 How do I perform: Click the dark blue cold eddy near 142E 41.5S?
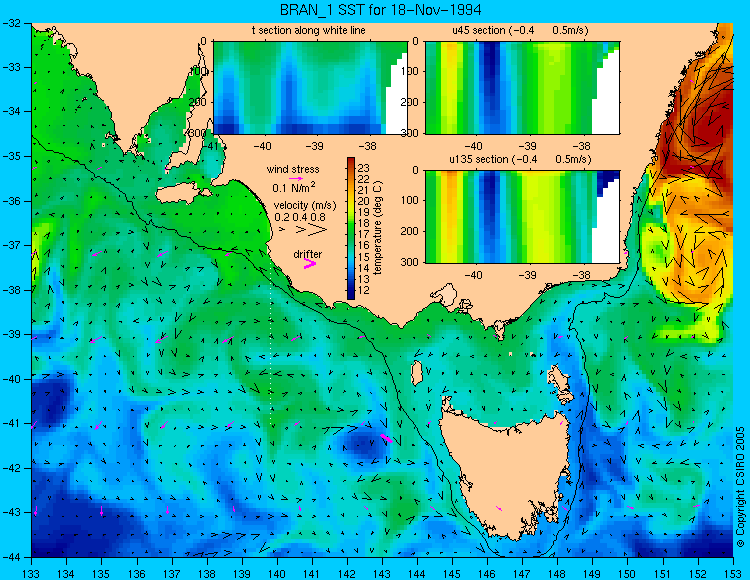362,443
